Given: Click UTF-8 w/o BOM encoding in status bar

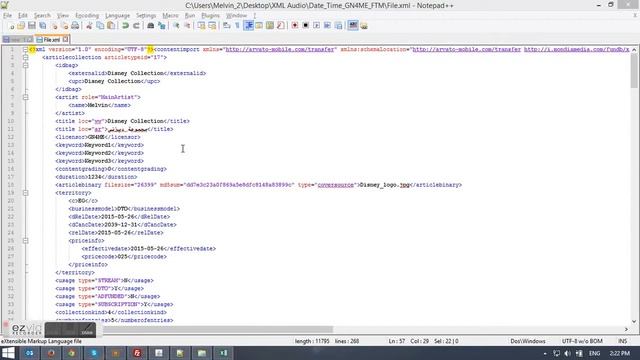Looking at the screenshot, I should coord(582,341).
